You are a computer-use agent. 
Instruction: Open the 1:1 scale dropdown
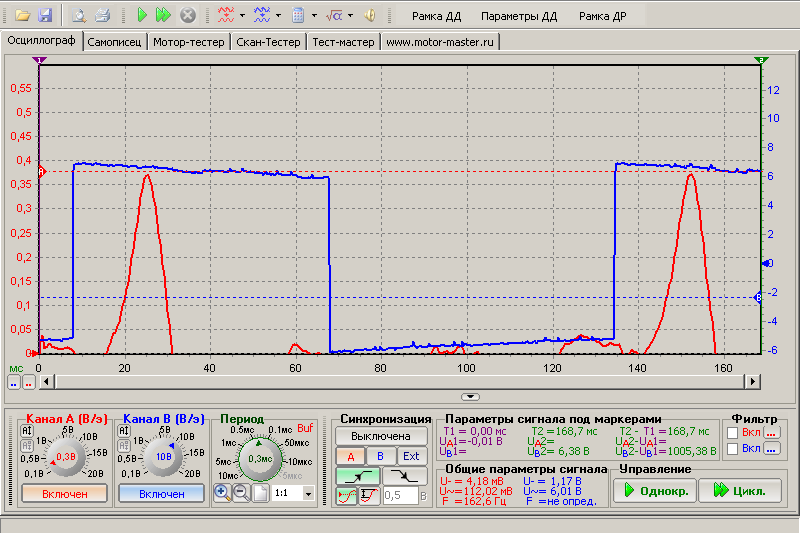coord(308,493)
